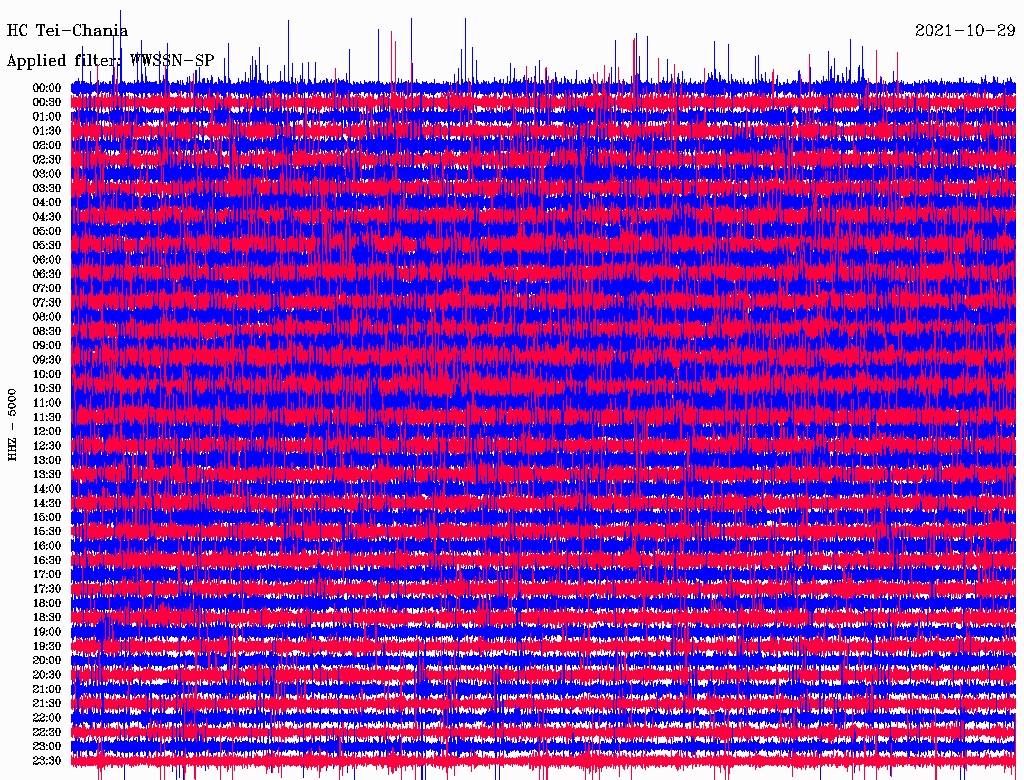Select the 12:30 time label

[47, 446]
